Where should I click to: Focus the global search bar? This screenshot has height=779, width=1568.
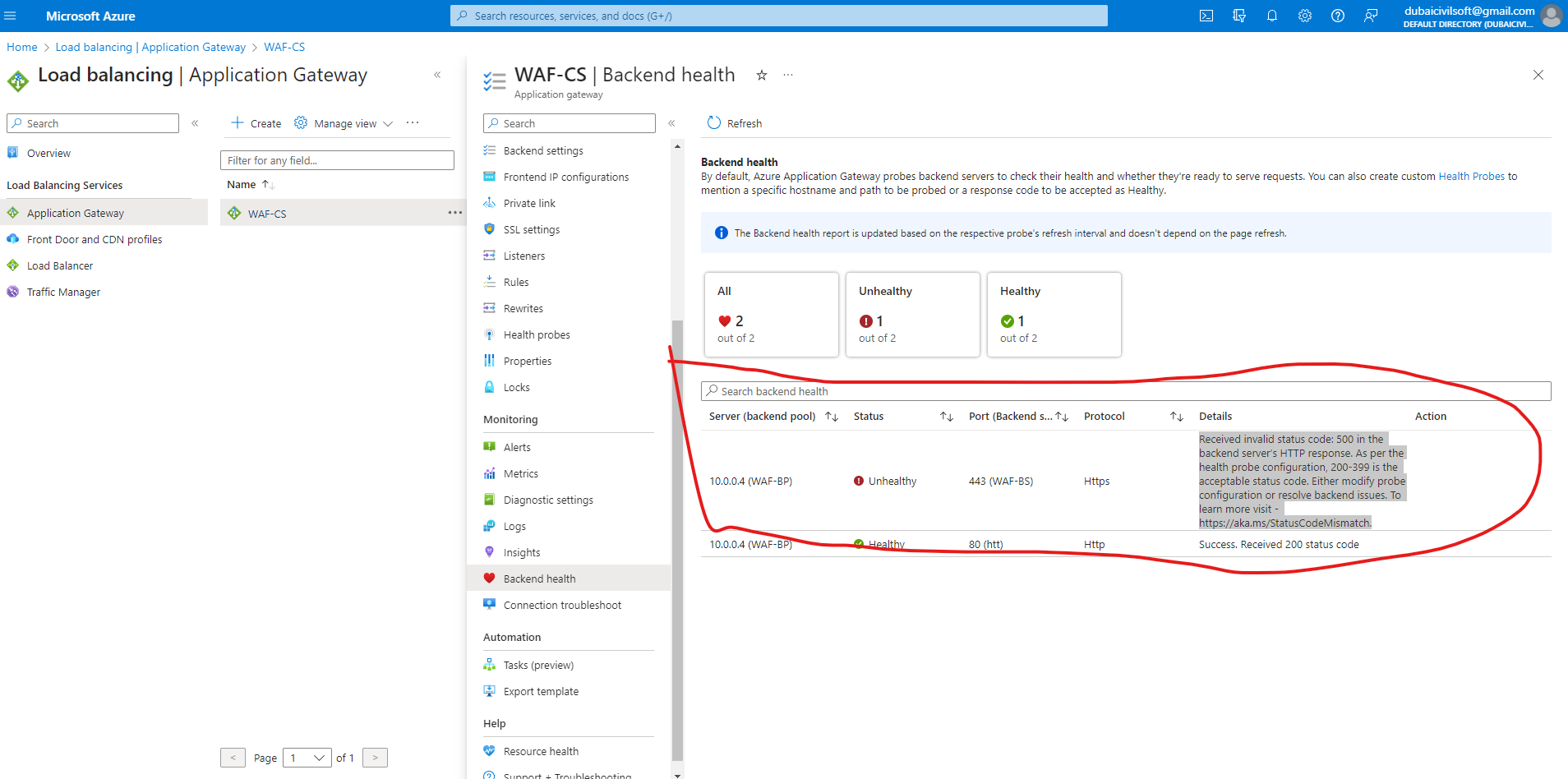click(x=778, y=16)
